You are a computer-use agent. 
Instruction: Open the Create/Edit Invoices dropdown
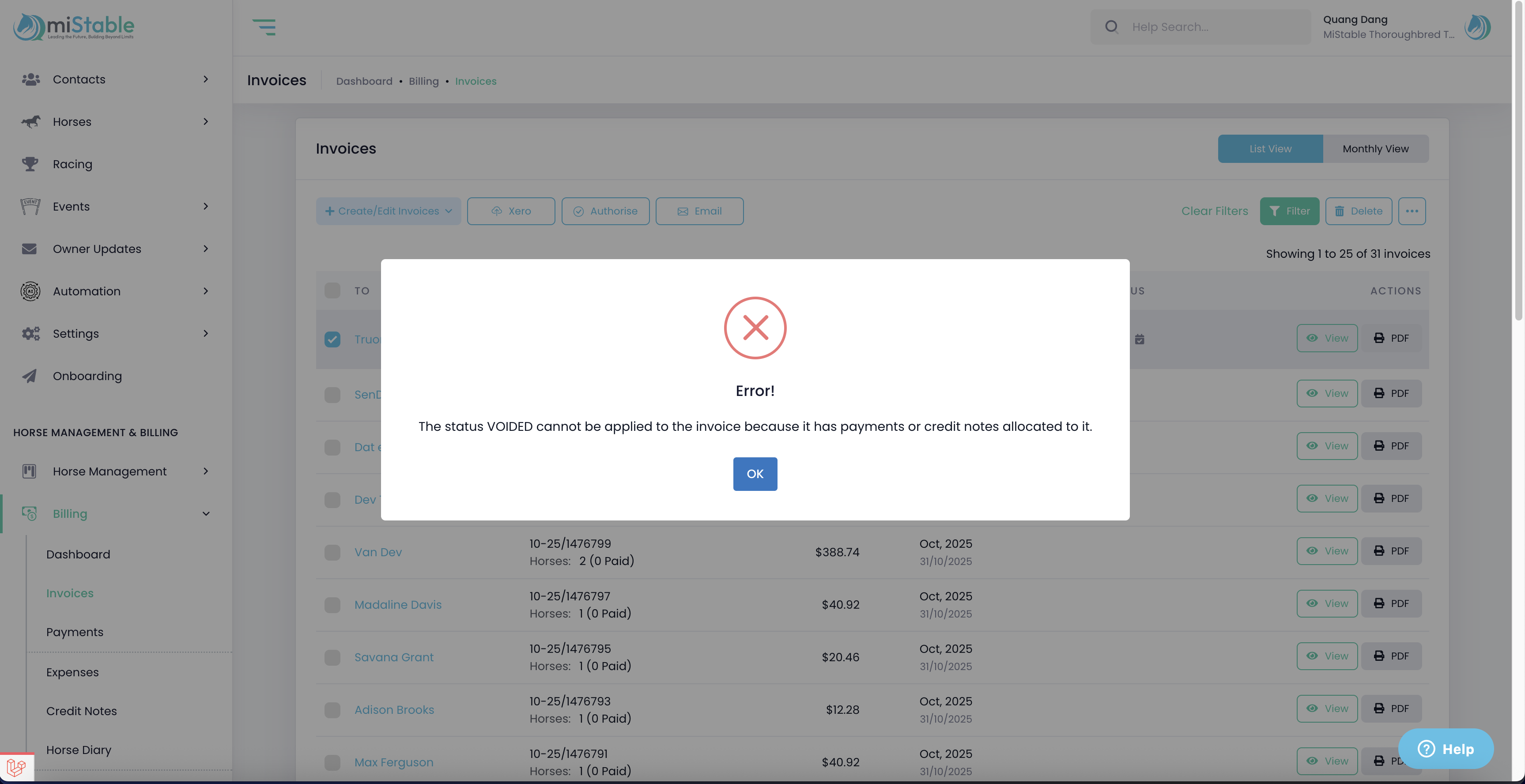[389, 211]
